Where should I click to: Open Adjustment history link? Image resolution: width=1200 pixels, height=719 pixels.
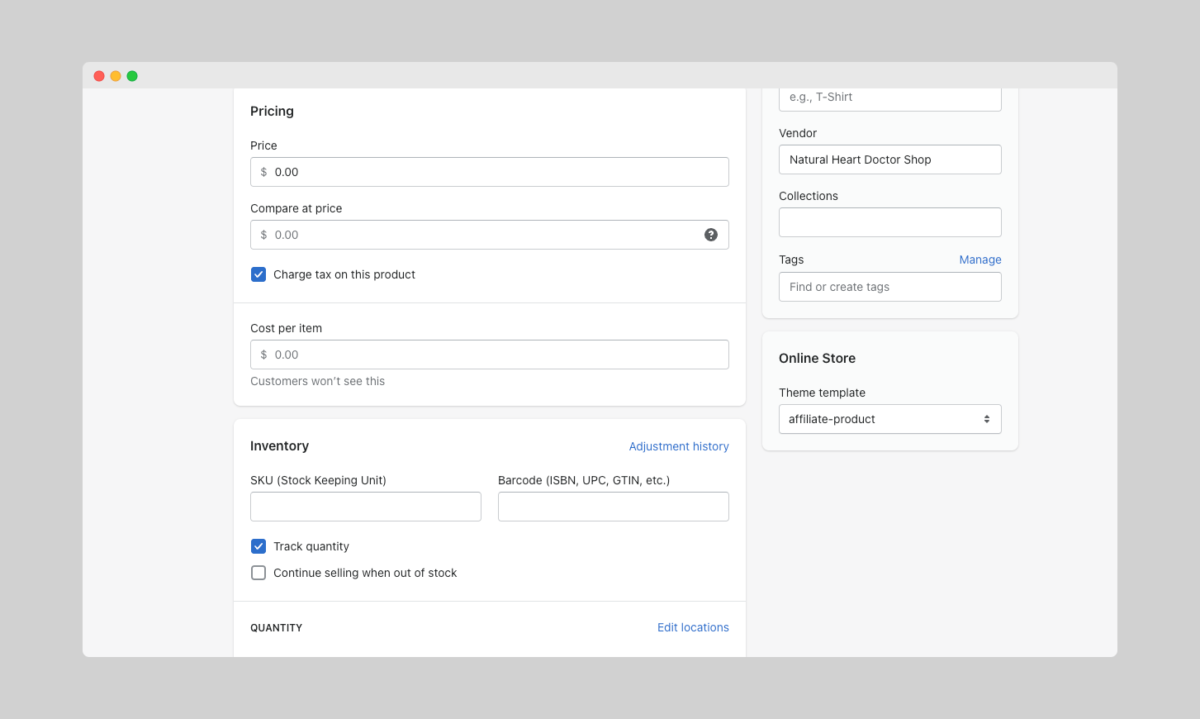pos(678,447)
